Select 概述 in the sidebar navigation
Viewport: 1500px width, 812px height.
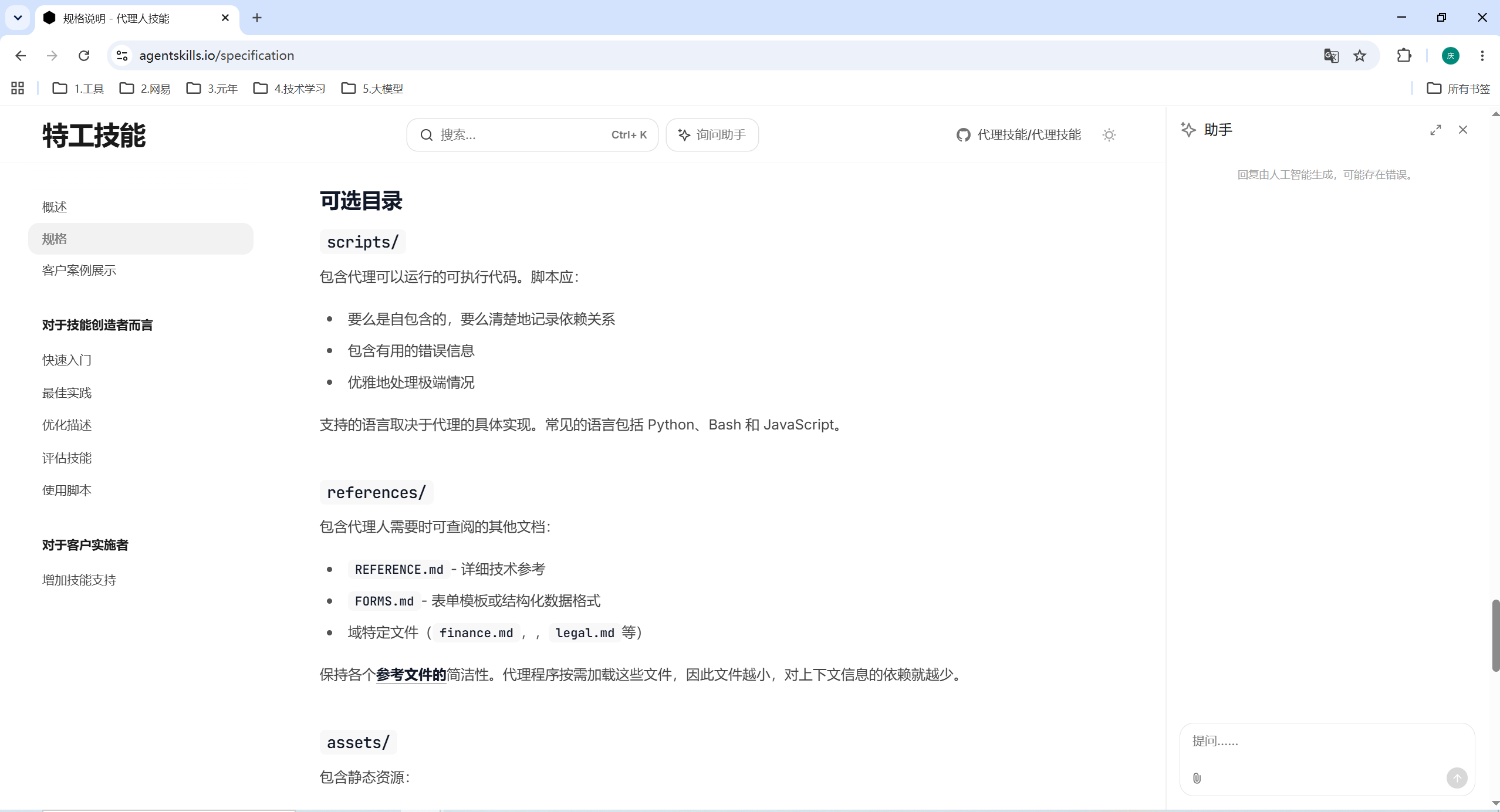pyautogui.click(x=55, y=207)
